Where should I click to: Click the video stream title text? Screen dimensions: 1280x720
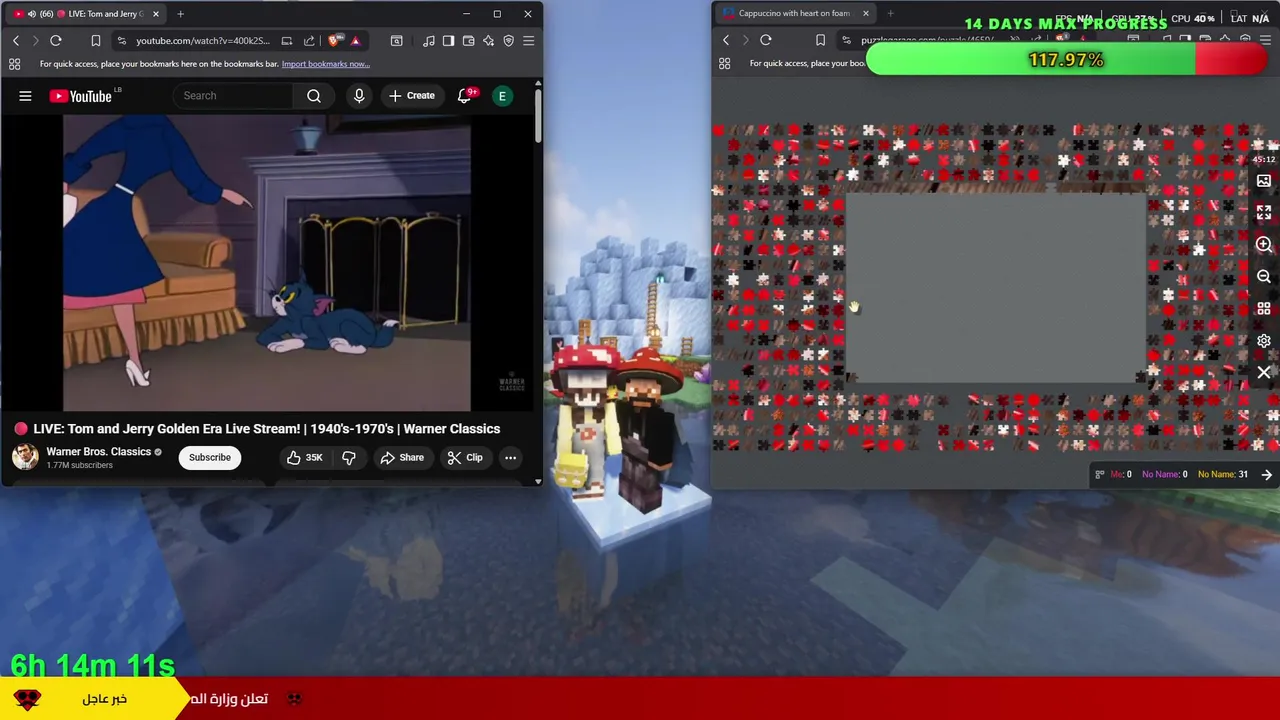[x=267, y=429]
